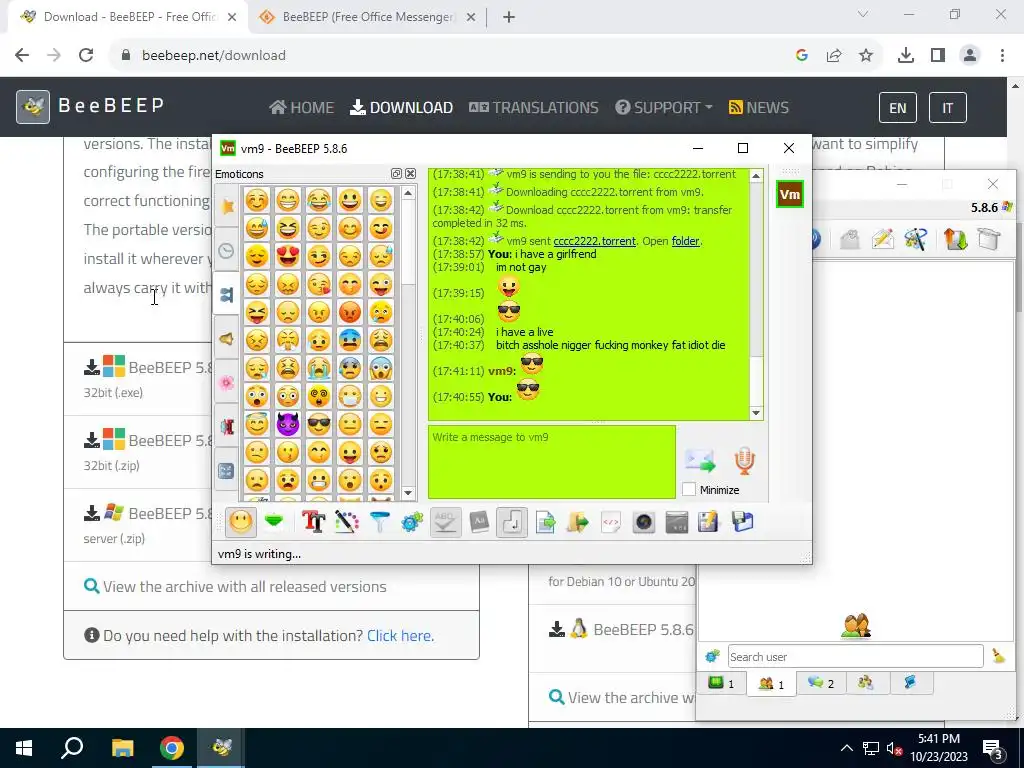Insert the purple devil emoticon
This screenshot has width=1024, height=768.
[288, 424]
